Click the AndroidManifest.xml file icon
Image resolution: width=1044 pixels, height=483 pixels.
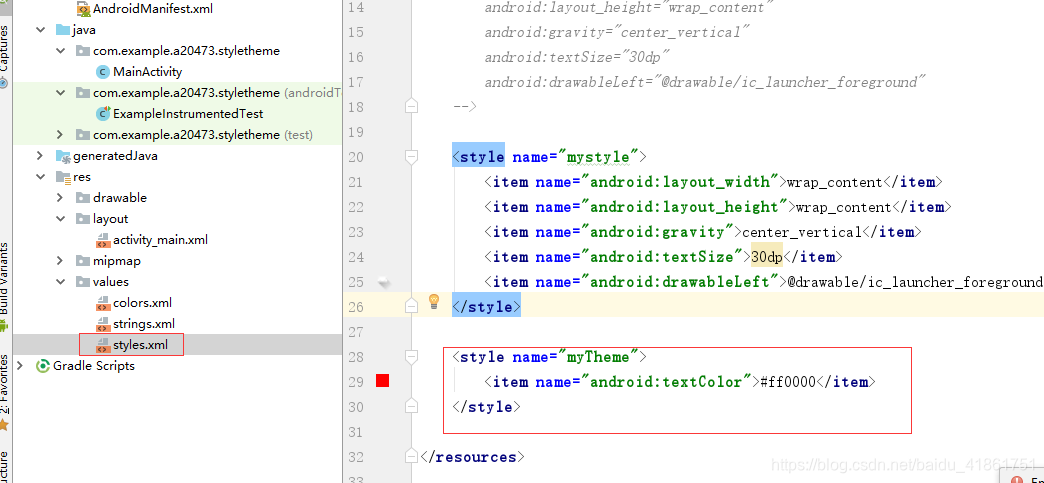(83, 9)
